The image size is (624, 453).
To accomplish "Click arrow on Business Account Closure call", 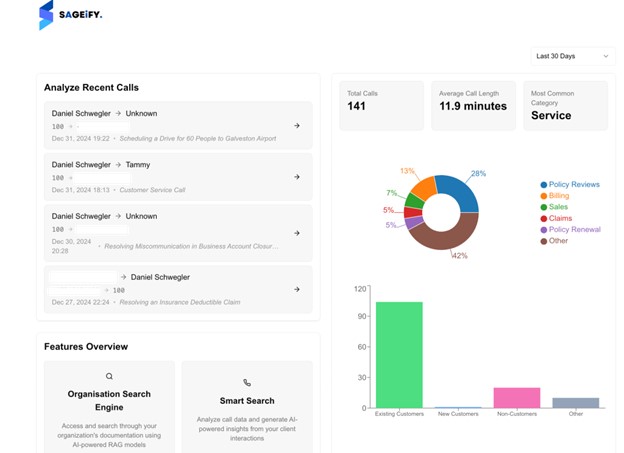I will (297, 233).
